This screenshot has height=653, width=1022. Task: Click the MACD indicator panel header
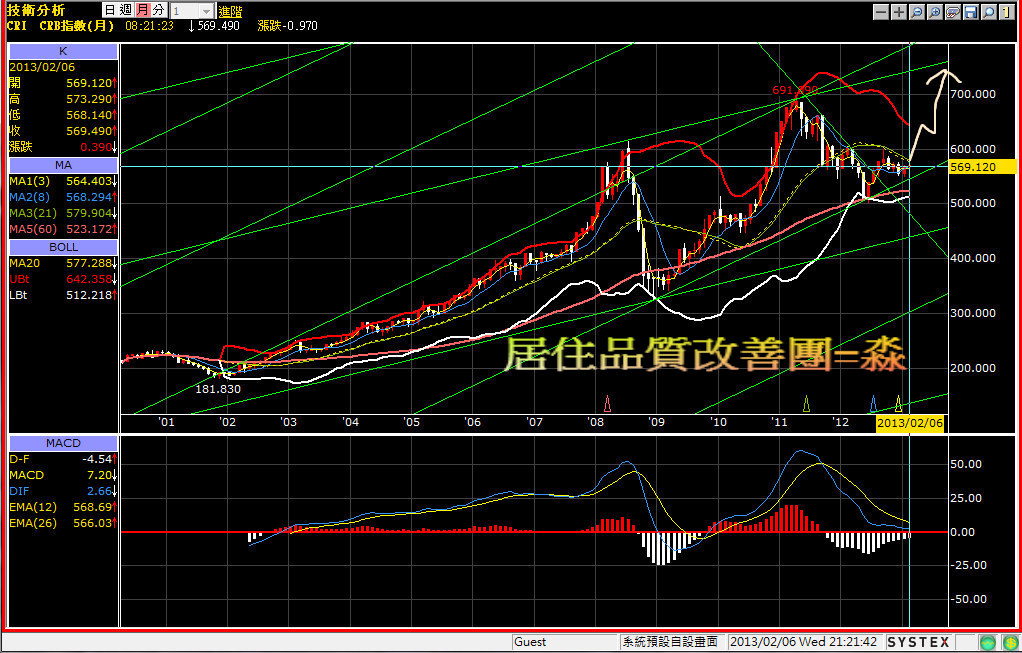point(62,443)
